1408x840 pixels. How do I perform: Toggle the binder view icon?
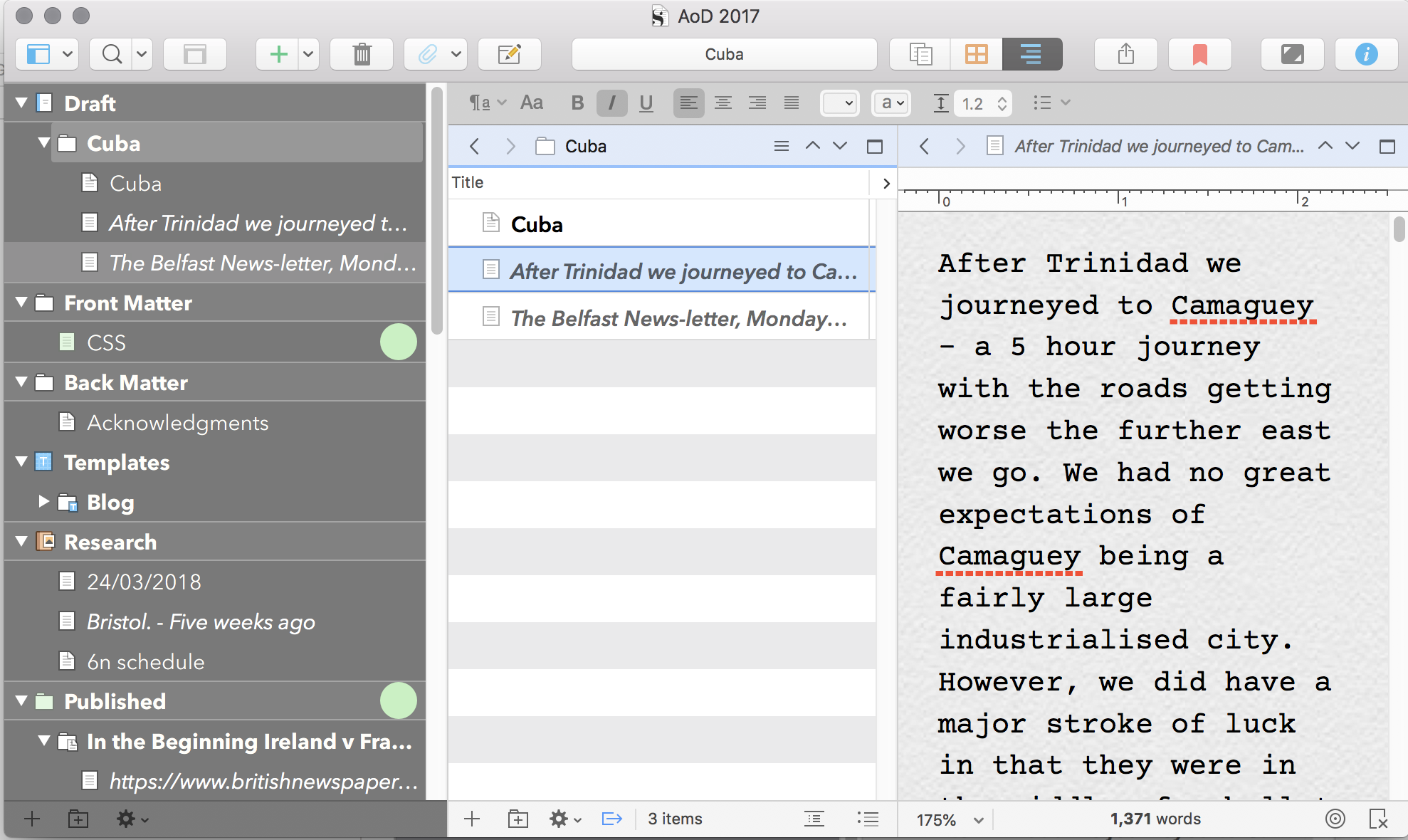tap(38, 54)
